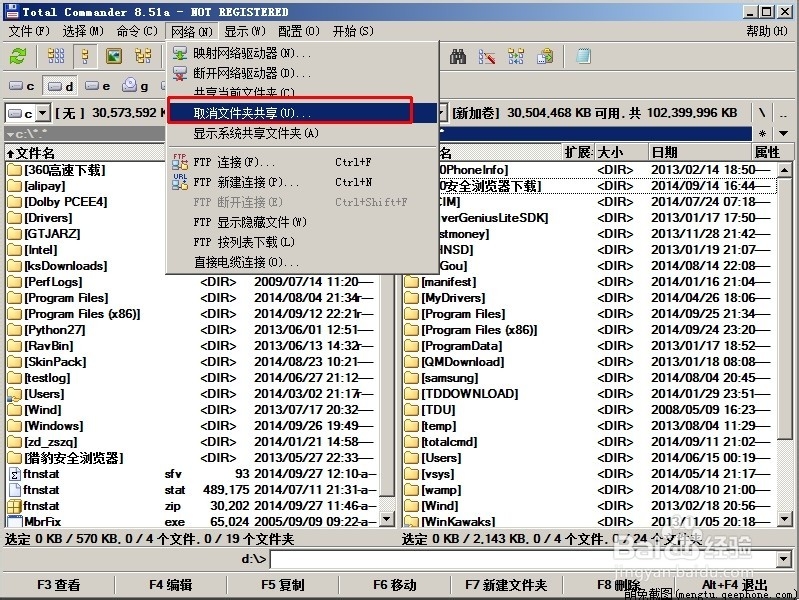Open the 显示 (W) menu
This screenshot has width=799, height=600.
coord(245,32)
